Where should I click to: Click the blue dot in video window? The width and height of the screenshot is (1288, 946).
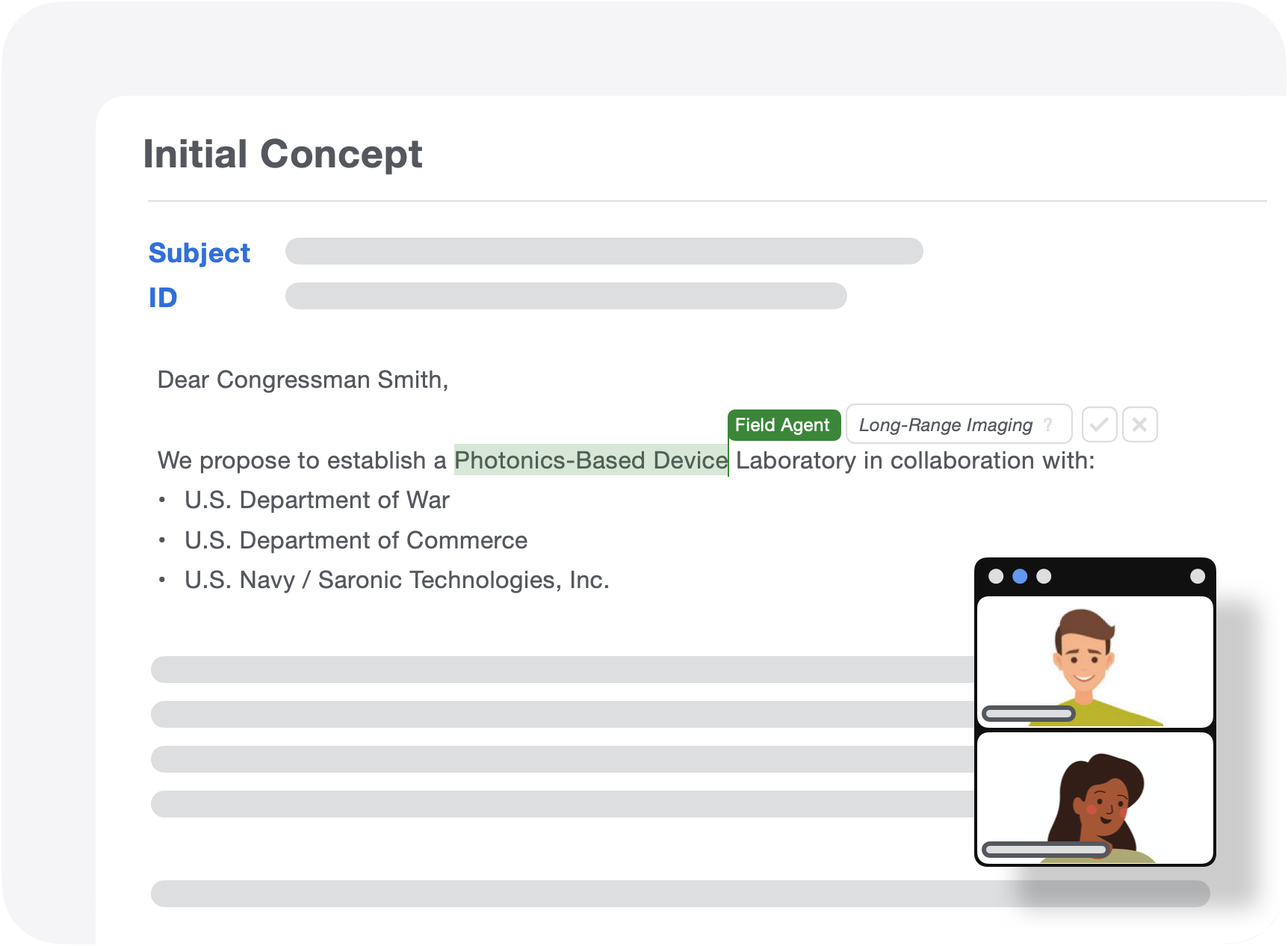click(x=1020, y=576)
